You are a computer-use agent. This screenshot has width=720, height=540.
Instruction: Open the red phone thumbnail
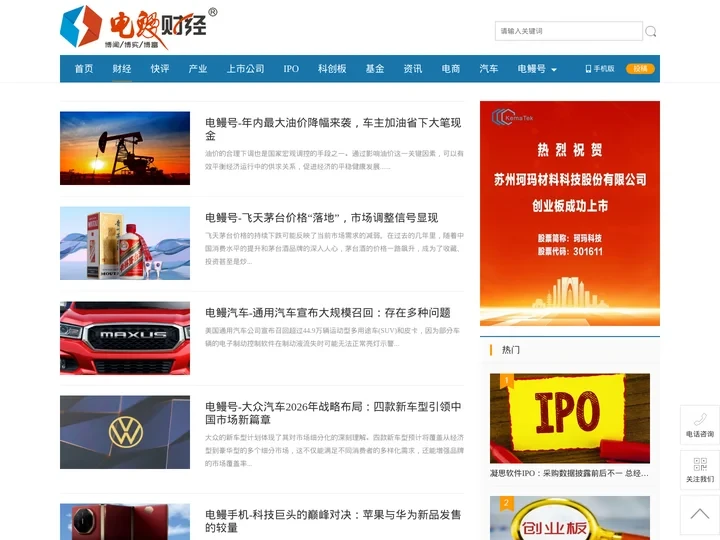click(125, 522)
